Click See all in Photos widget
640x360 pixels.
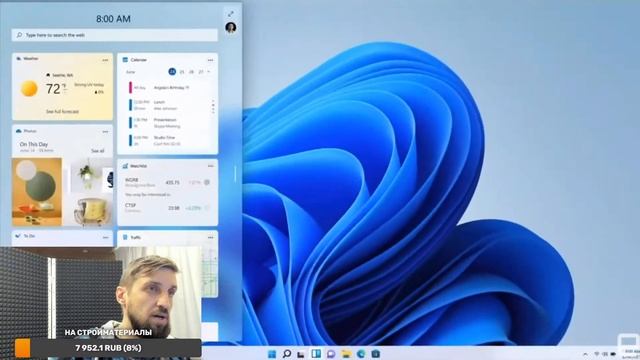pos(98,151)
